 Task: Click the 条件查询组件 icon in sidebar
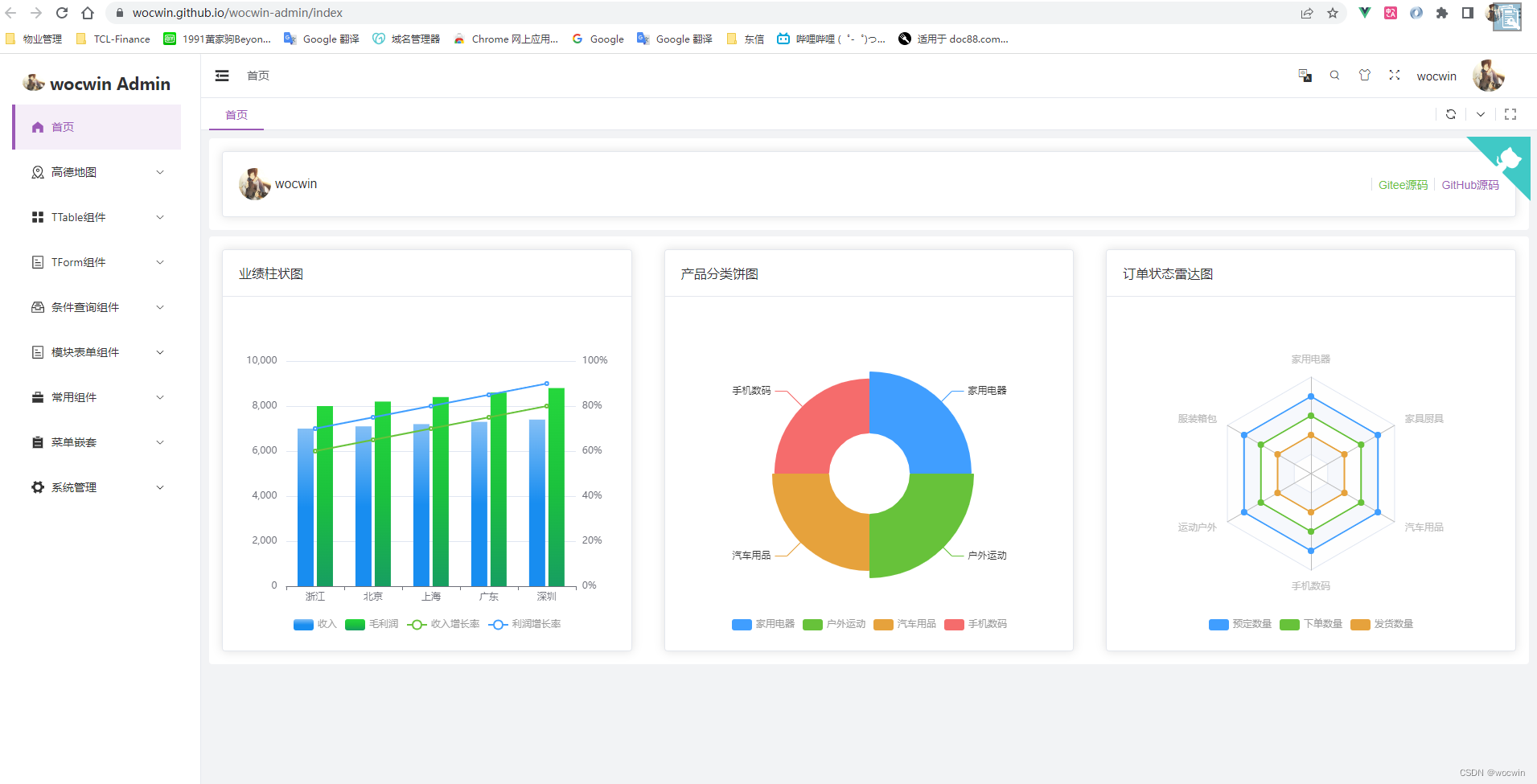point(38,307)
